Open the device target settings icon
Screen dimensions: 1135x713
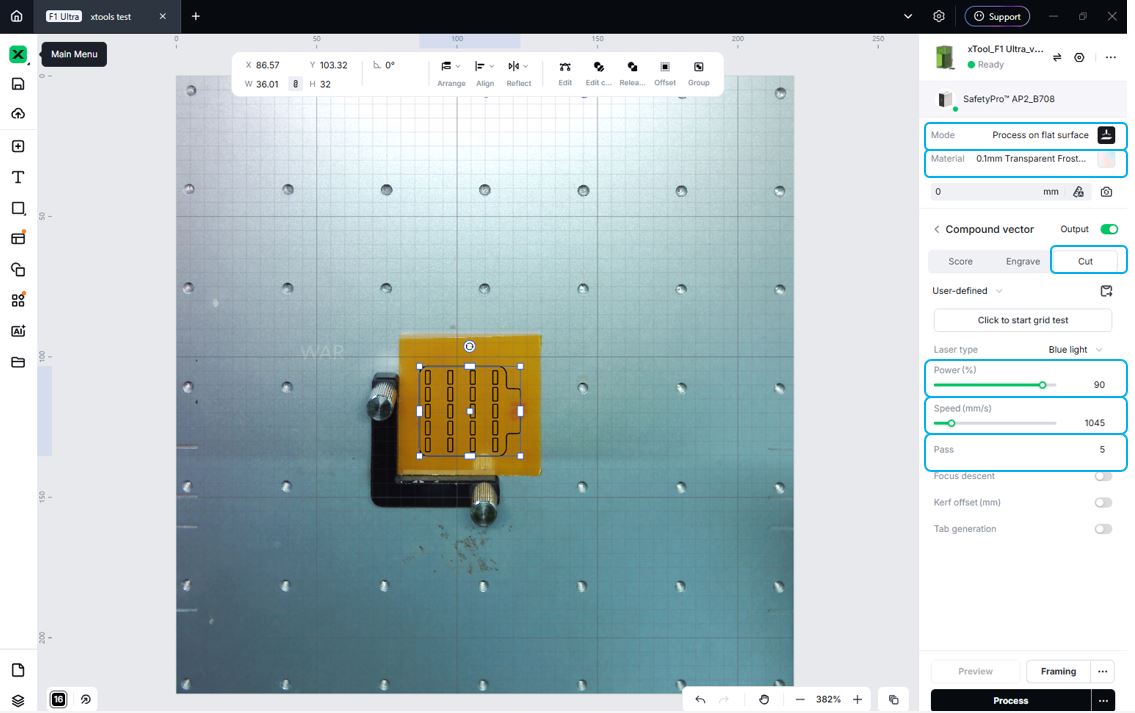[x=1079, y=57]
